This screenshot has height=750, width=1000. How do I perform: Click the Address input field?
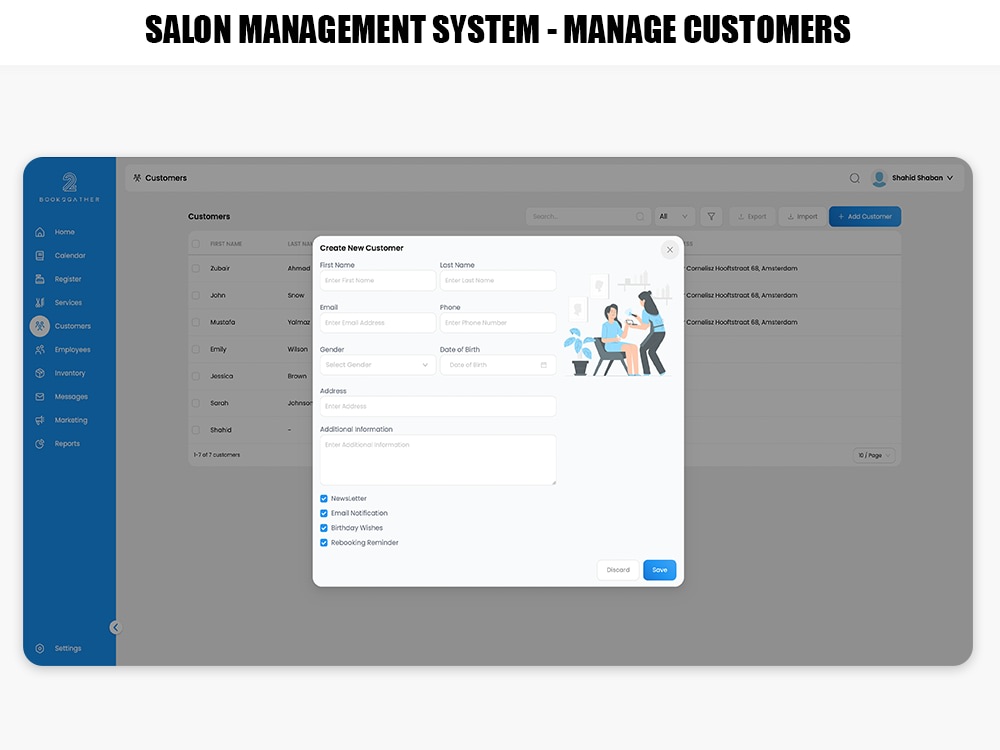click(438, 406)
